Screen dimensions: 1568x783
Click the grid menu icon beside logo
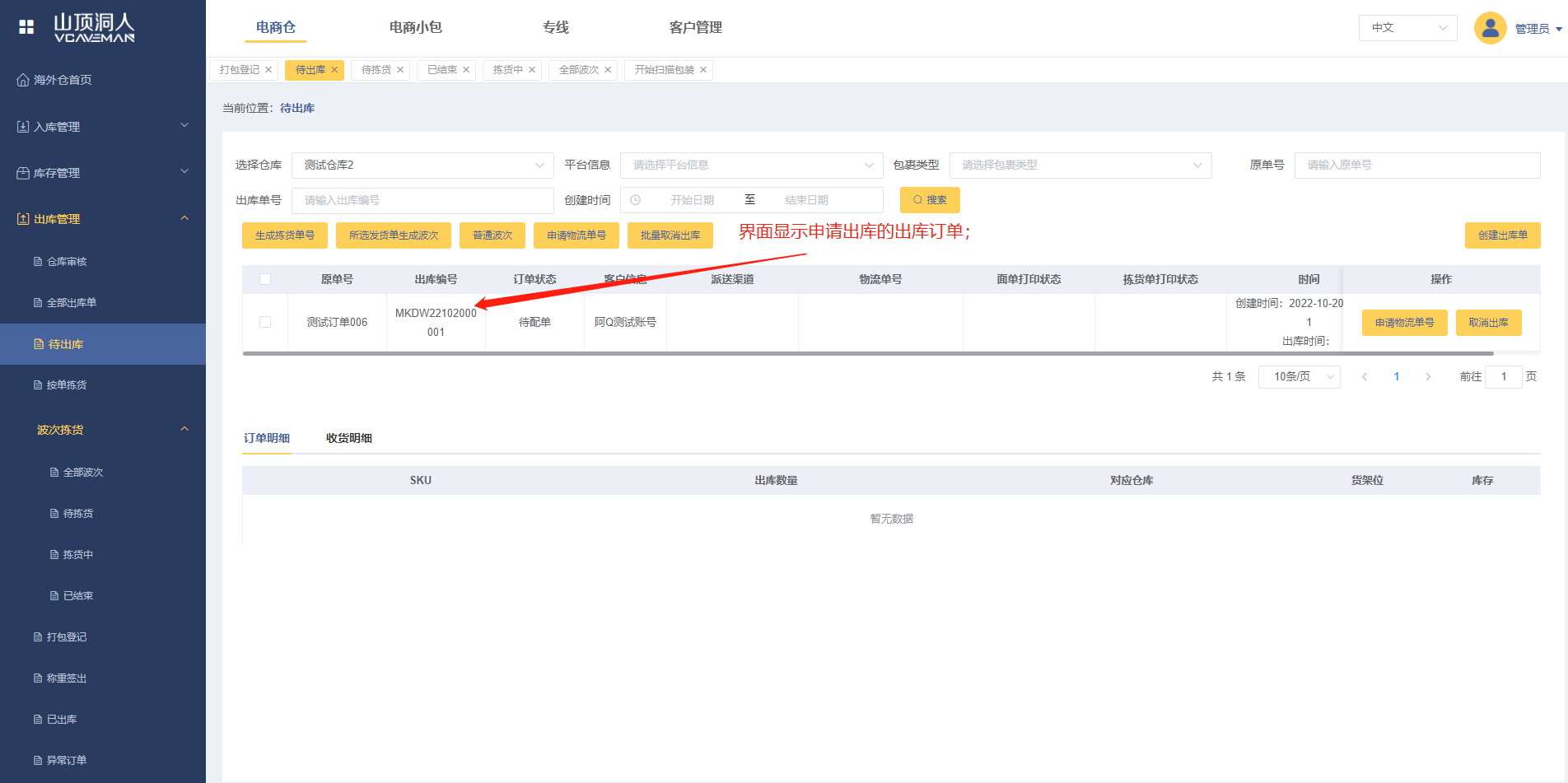(26, 27)
